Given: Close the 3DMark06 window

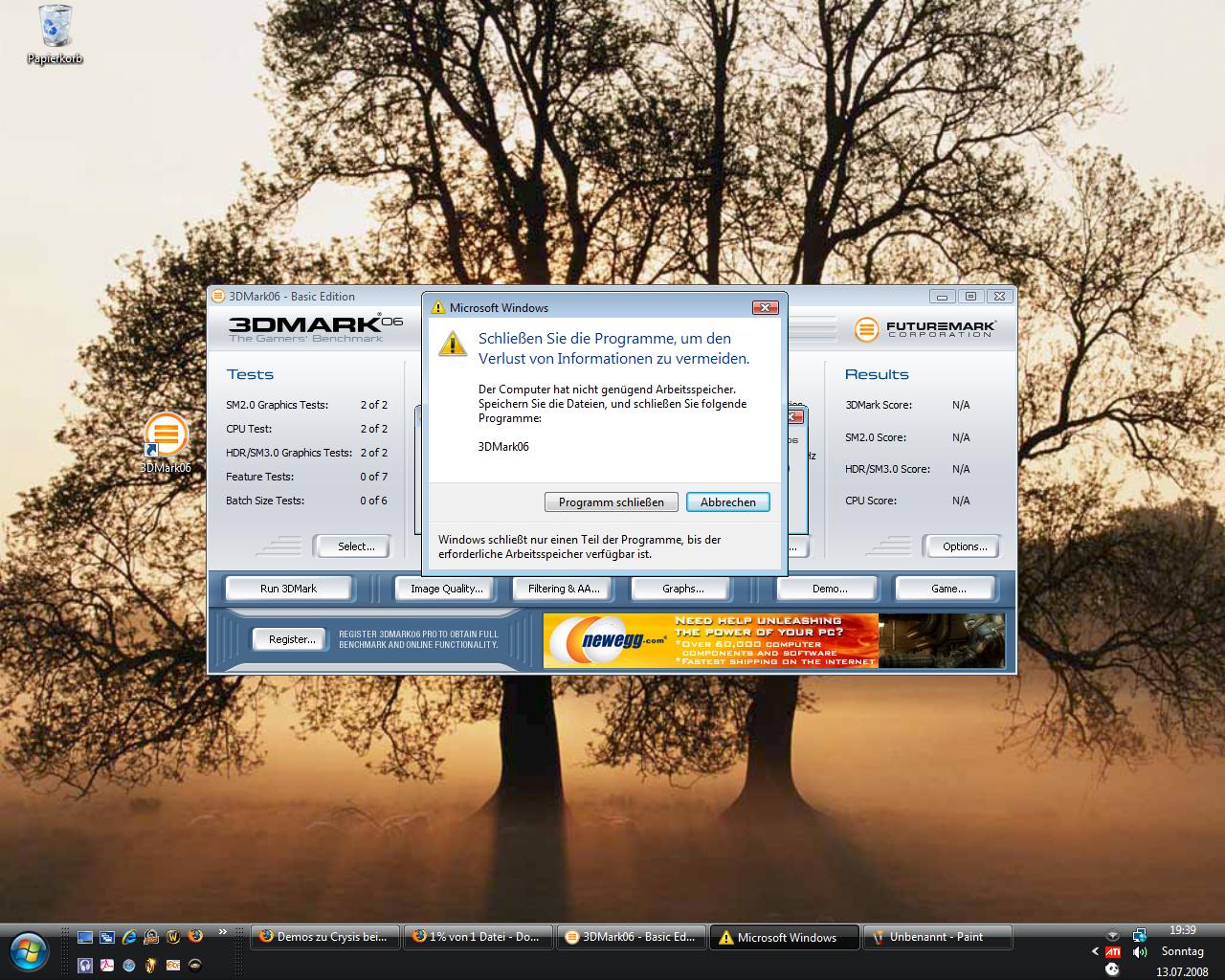Looking at the screenshot, I should [999, 297].
